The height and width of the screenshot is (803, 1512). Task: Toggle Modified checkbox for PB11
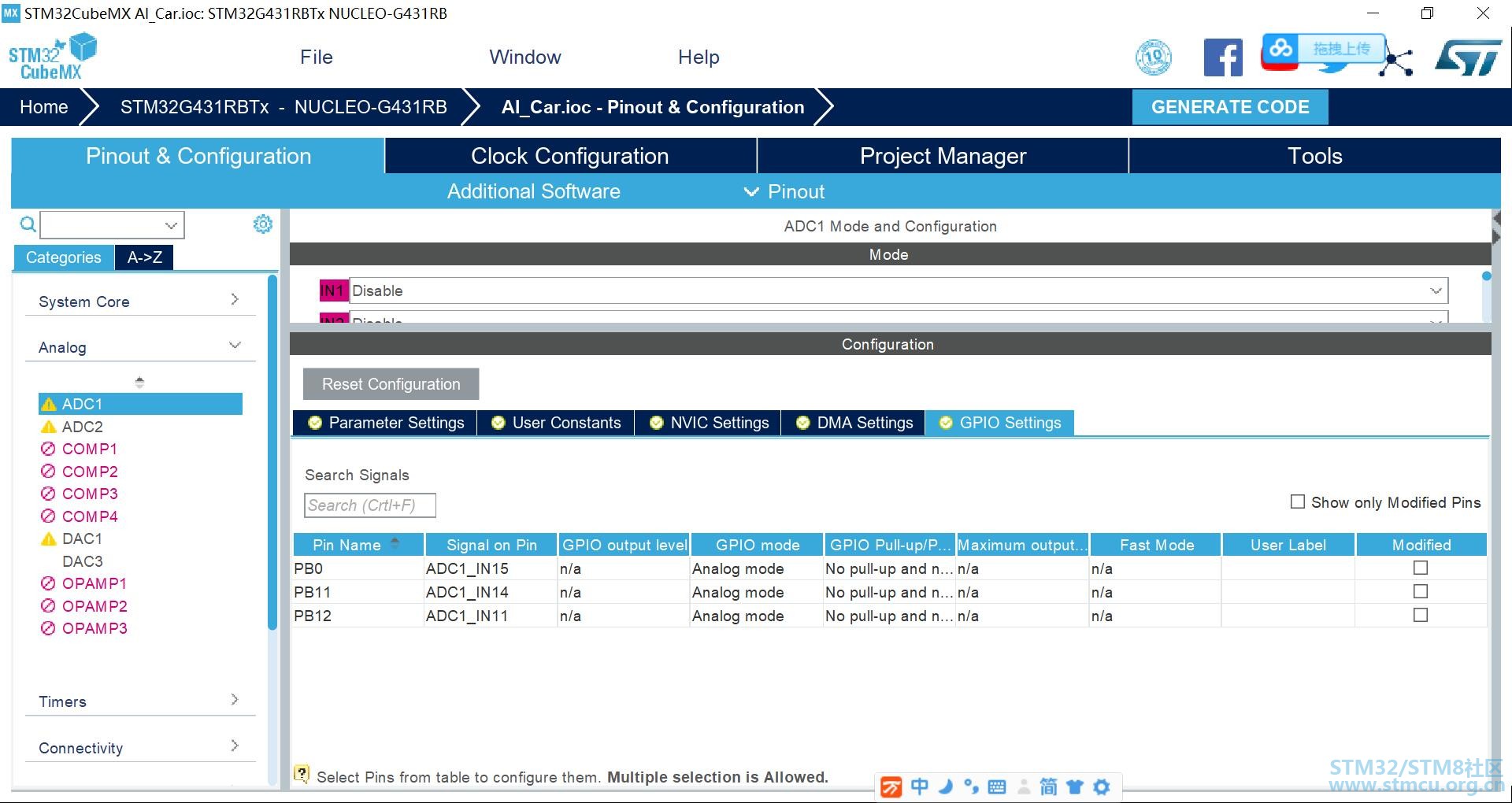coord(1421,591)
